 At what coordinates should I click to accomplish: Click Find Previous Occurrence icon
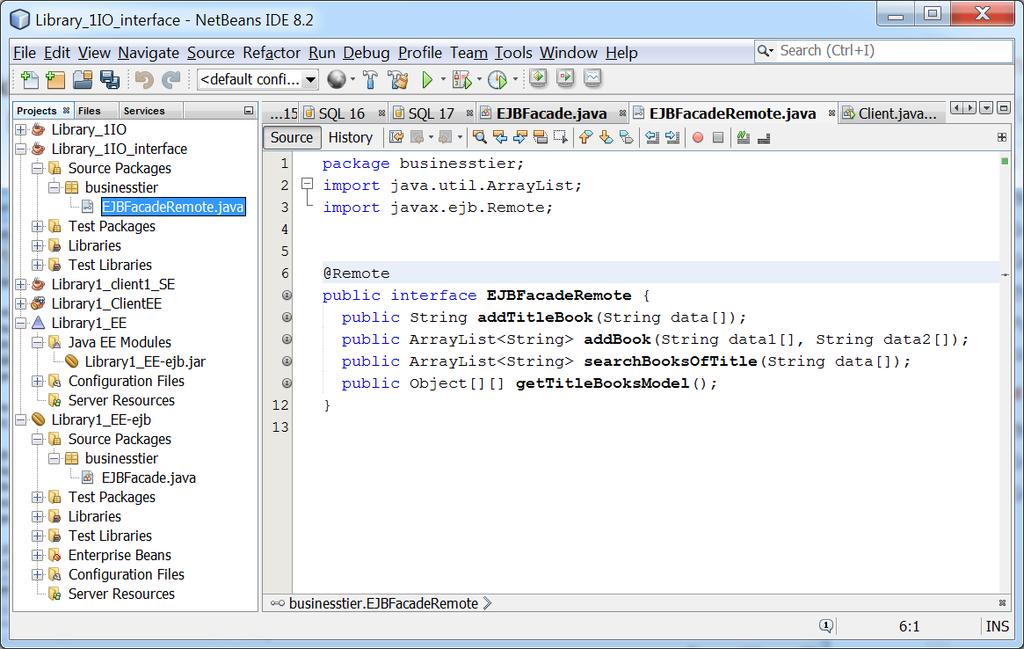(500, 137)
